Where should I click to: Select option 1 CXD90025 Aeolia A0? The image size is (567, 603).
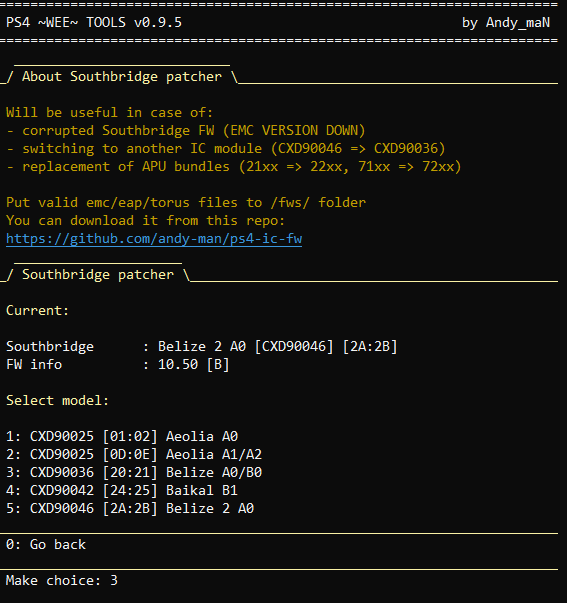(122, 436)
